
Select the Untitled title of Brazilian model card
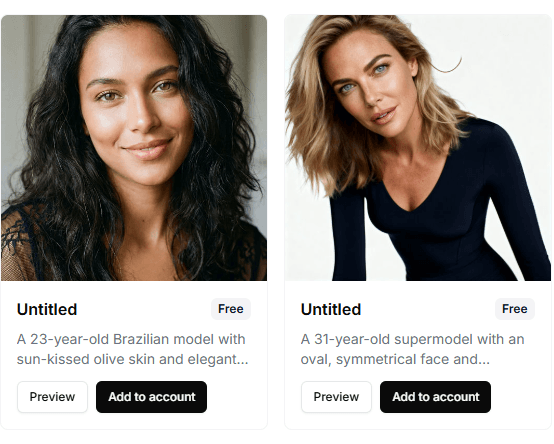[47, 309]
